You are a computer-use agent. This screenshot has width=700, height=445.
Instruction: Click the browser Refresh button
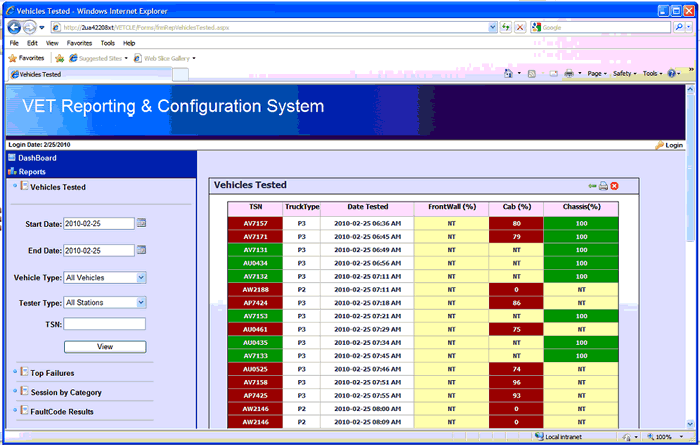(x=506, y=27)
